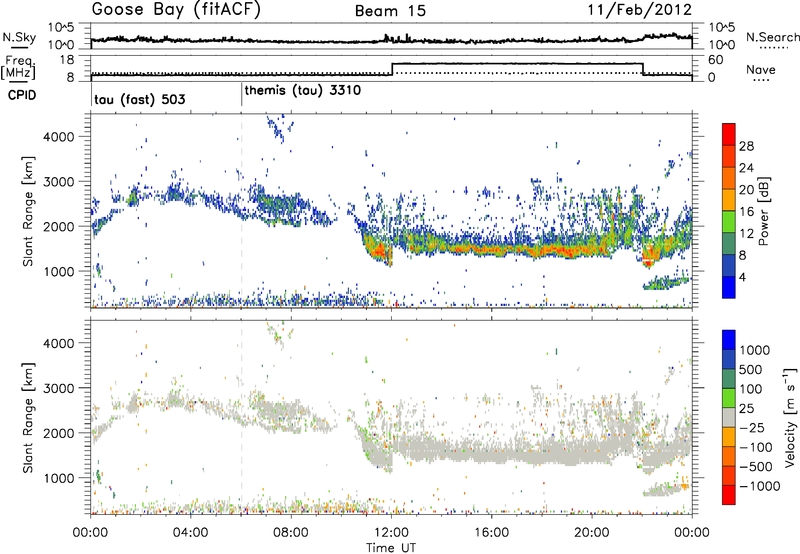Click the '-1000' tick on the velocity colorbar
The width and height of the screenshot is (800, 554).
pos(759,486)
